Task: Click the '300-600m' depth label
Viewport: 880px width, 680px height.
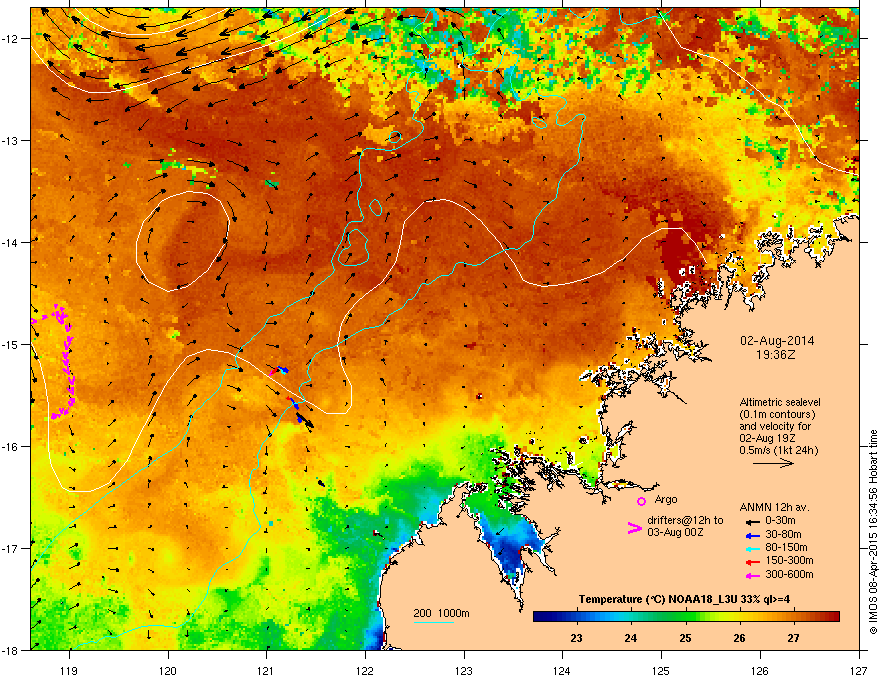Action: 789,574
